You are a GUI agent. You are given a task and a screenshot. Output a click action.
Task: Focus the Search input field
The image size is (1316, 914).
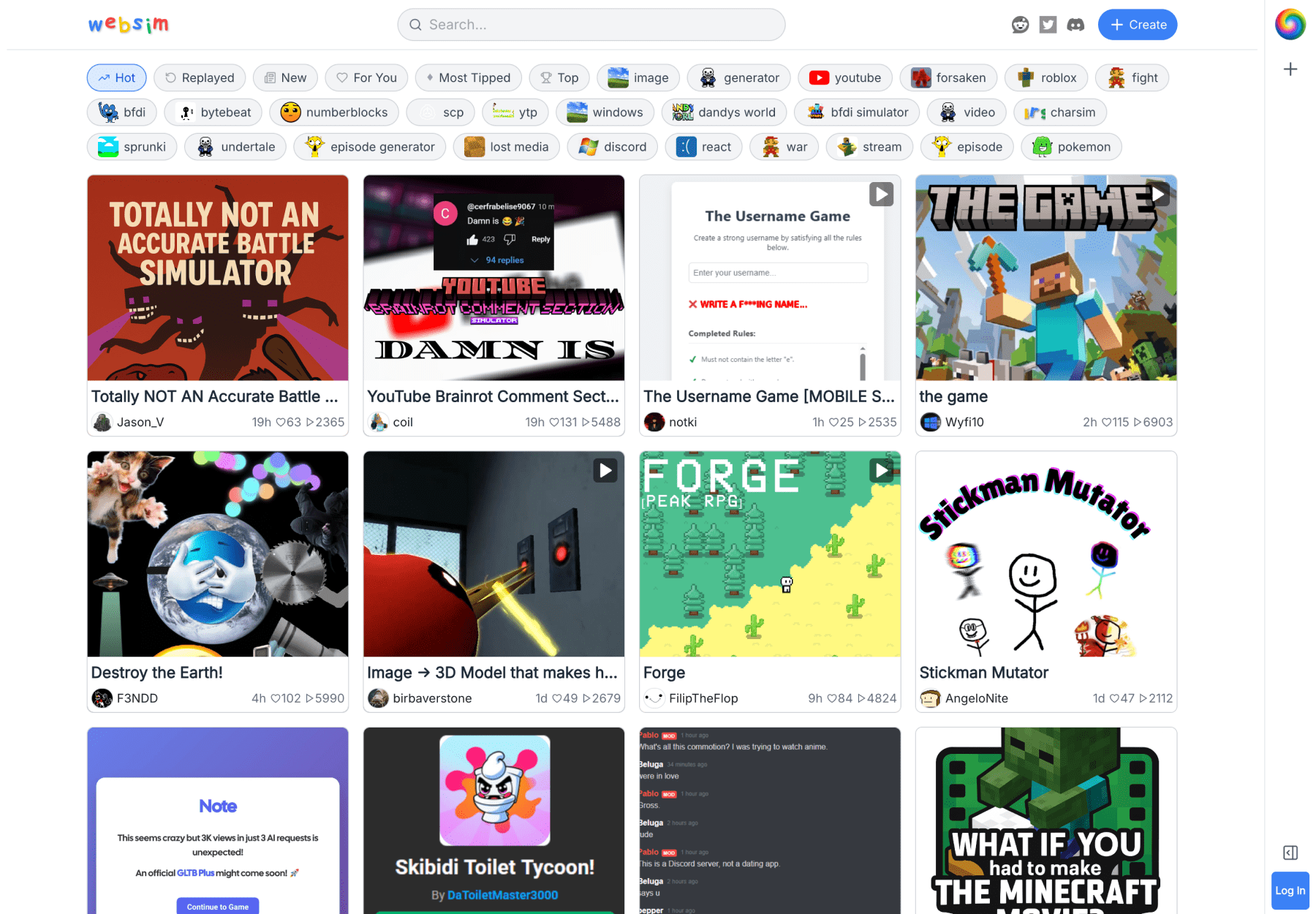tap(591, 25)
